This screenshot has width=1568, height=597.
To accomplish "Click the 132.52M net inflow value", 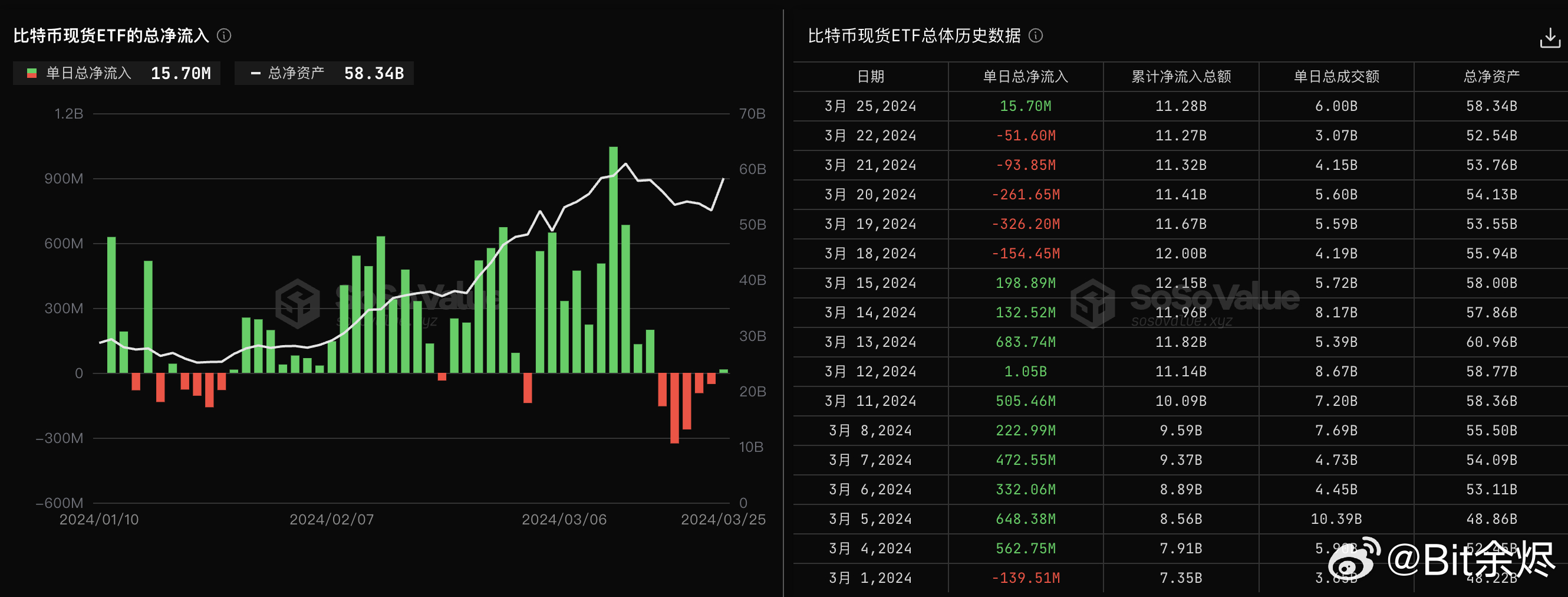I will (x=1026, y=313).
